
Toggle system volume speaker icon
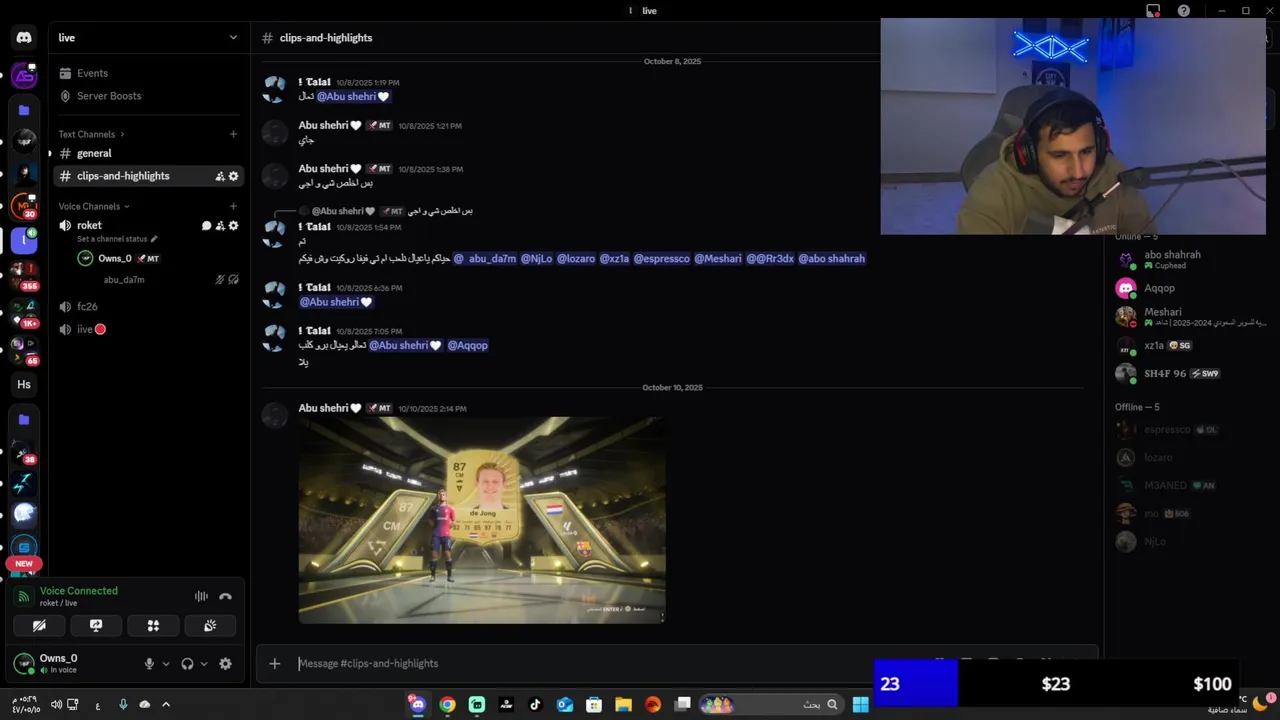[x=56, y=705]
